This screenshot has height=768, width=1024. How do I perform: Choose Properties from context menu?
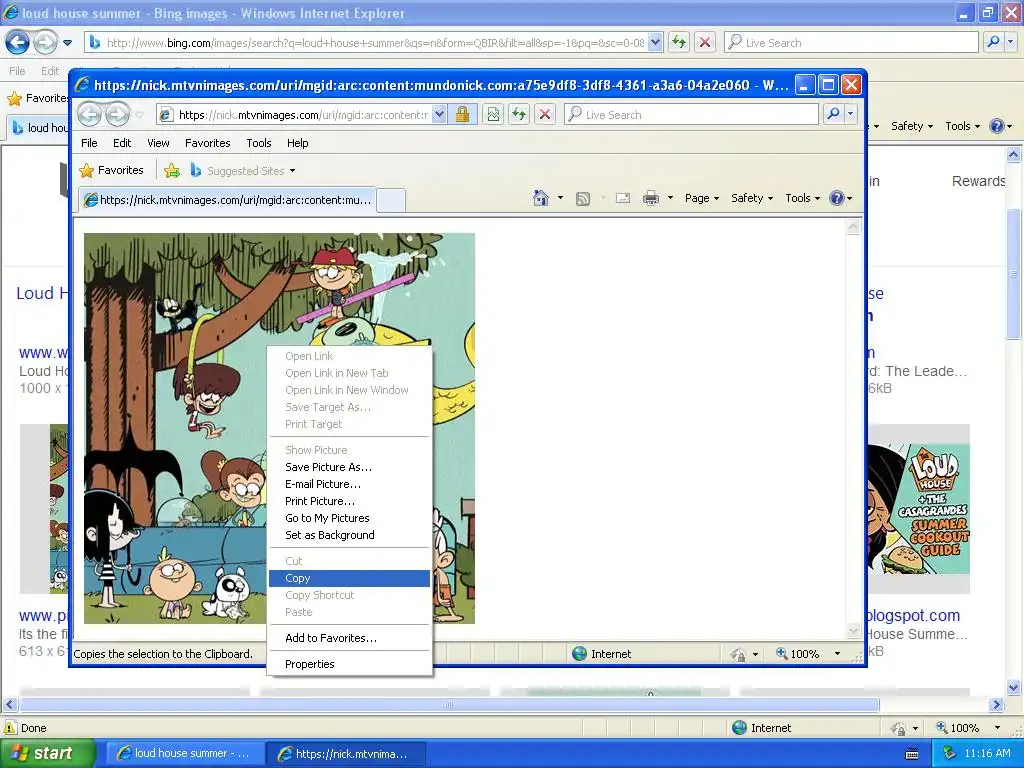(349, 664)
